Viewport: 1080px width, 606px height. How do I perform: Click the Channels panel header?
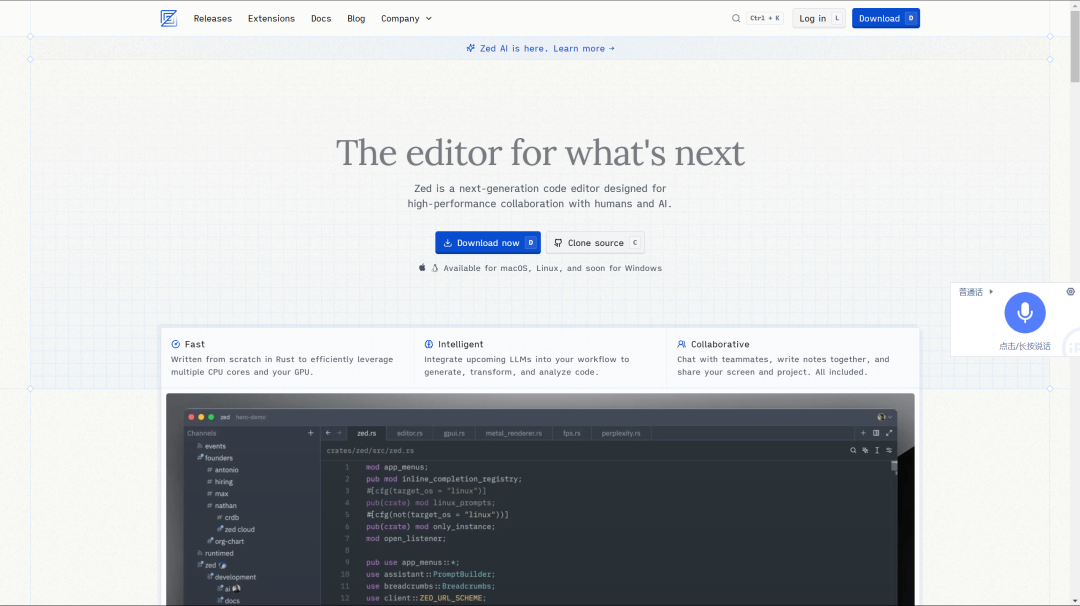pyautogui.click(x=202, y=433)
